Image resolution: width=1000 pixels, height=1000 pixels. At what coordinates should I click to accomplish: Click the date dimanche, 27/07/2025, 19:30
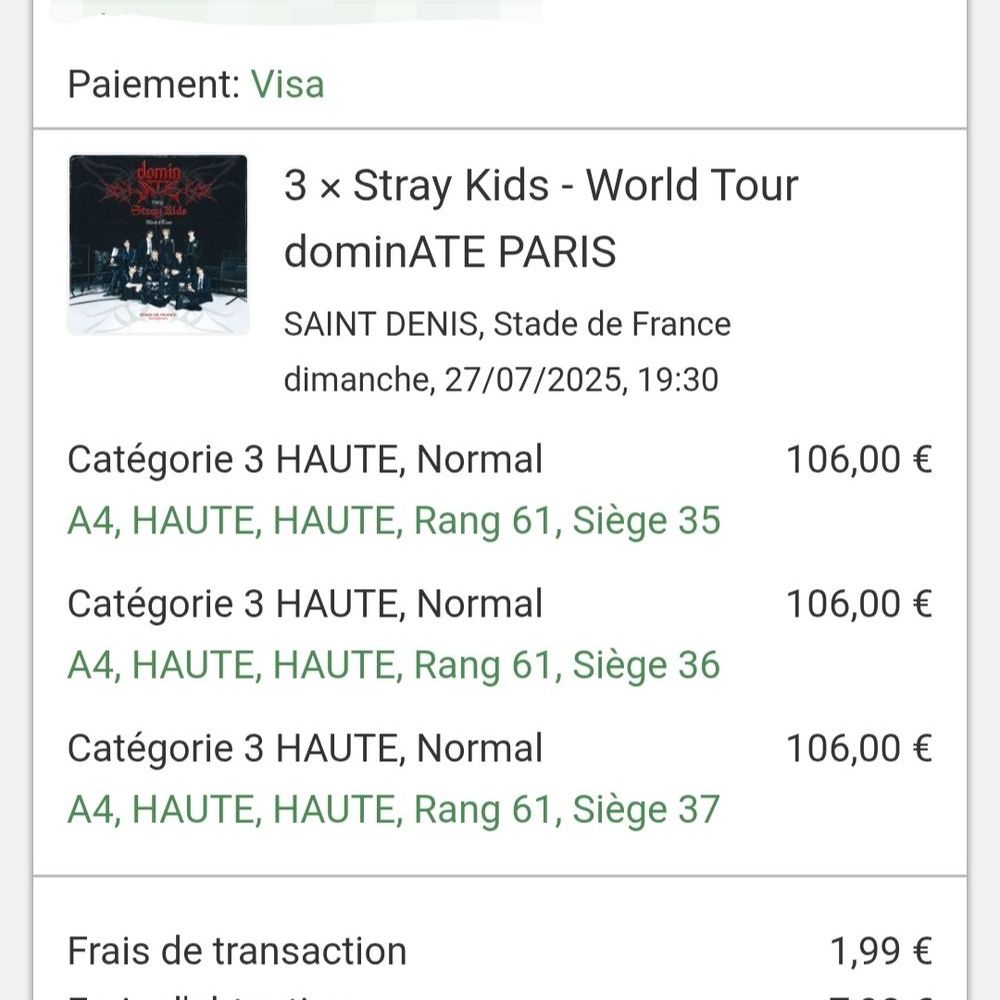tap(501, 379)
